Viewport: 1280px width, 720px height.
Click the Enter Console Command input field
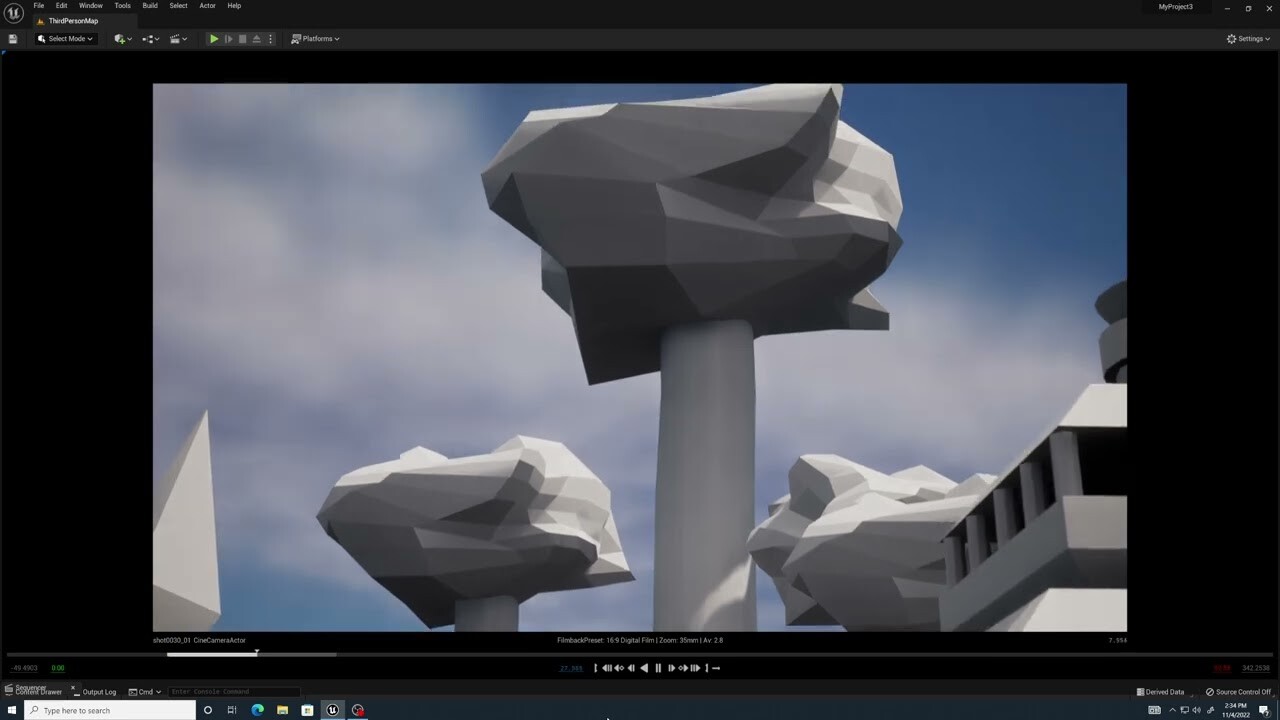[235, 691]
